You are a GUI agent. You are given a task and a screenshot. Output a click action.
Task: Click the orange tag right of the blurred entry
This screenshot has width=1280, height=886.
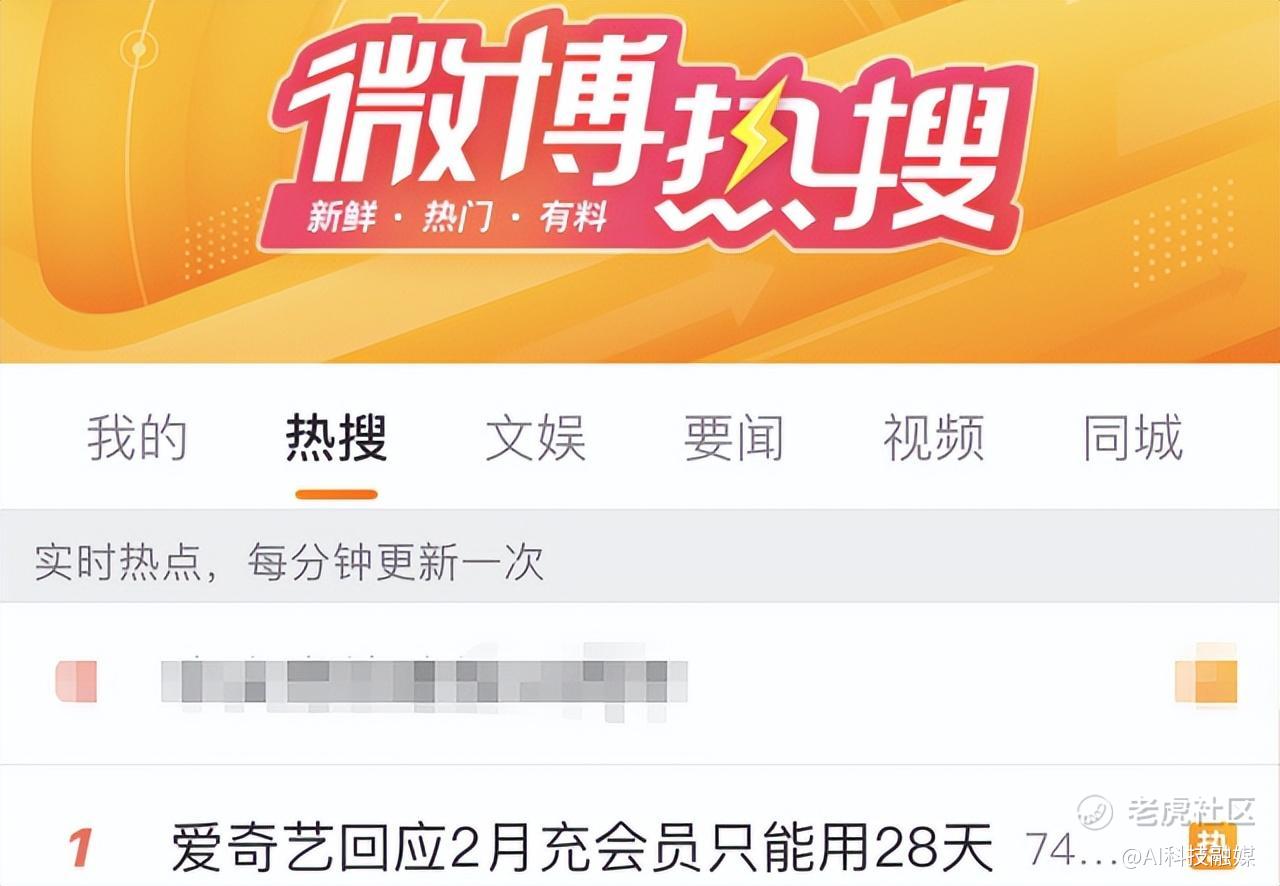click(1206, 682)
